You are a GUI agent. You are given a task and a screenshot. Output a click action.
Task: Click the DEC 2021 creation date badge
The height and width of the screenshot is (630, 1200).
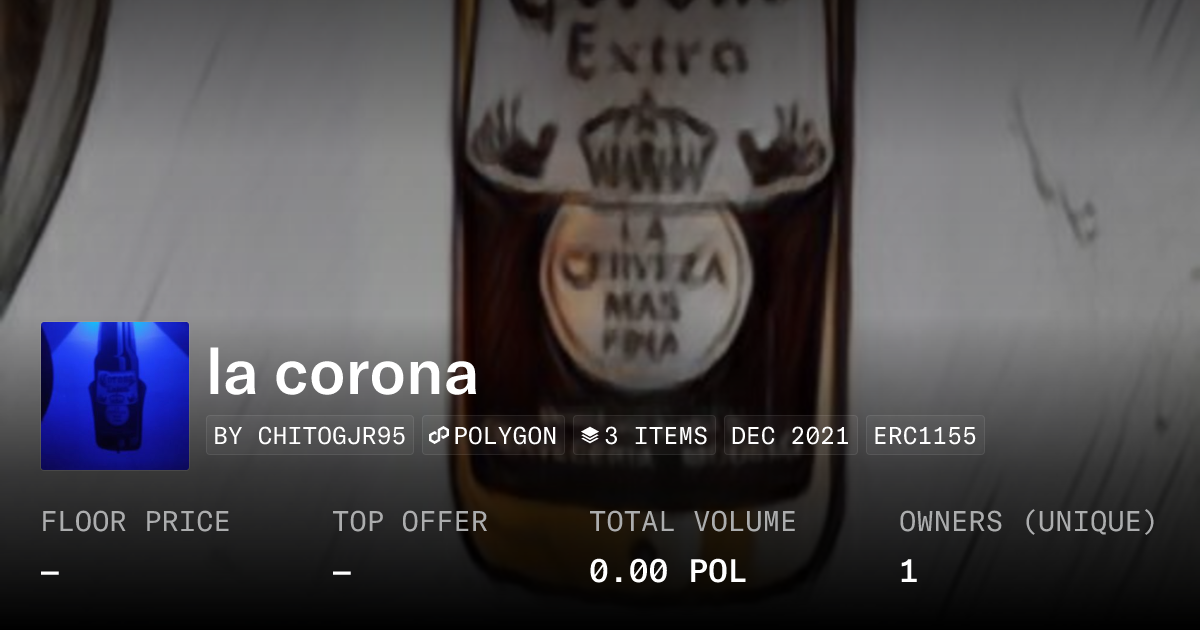[x=790, y=436]
